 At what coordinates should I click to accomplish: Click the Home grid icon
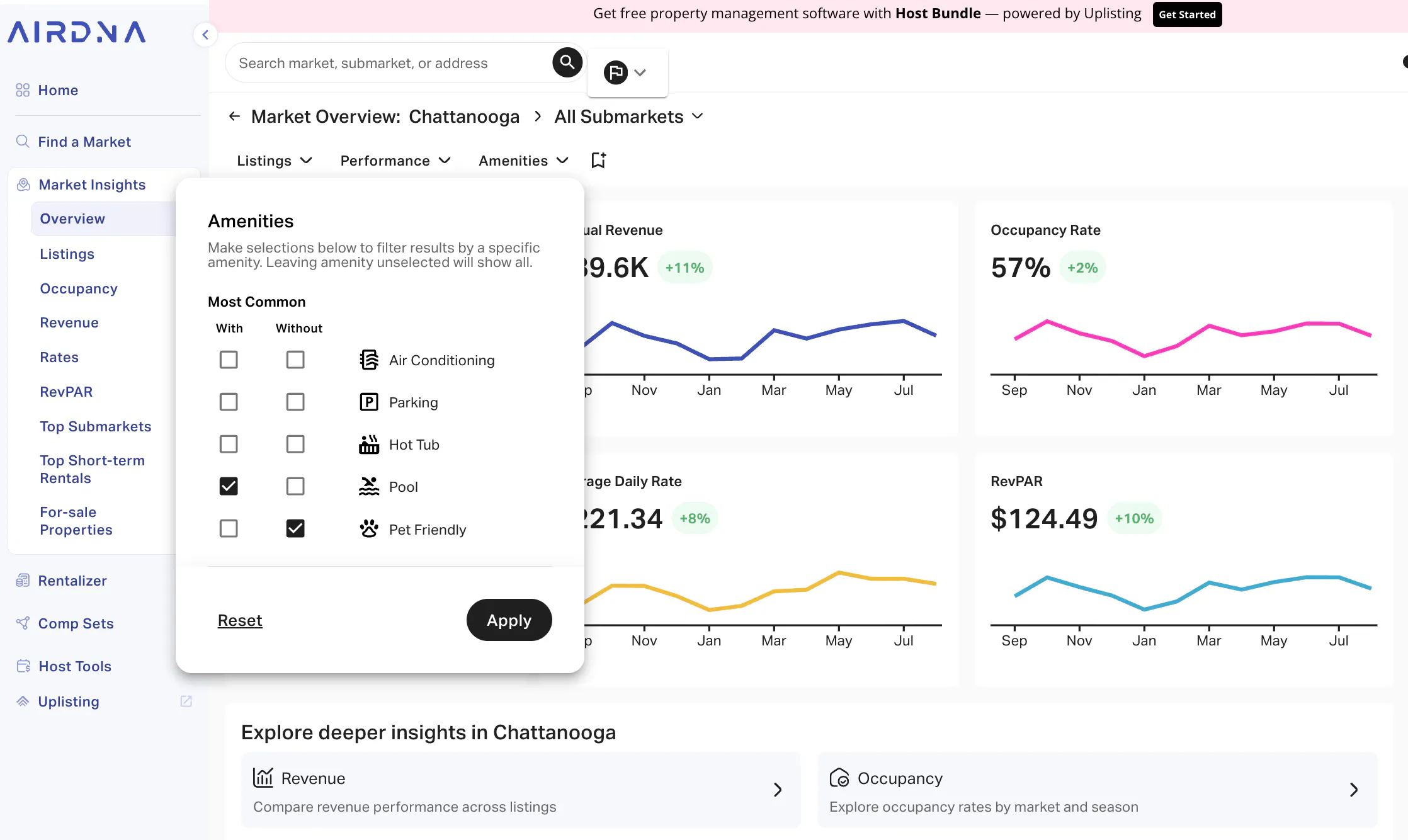click(23, 90)
